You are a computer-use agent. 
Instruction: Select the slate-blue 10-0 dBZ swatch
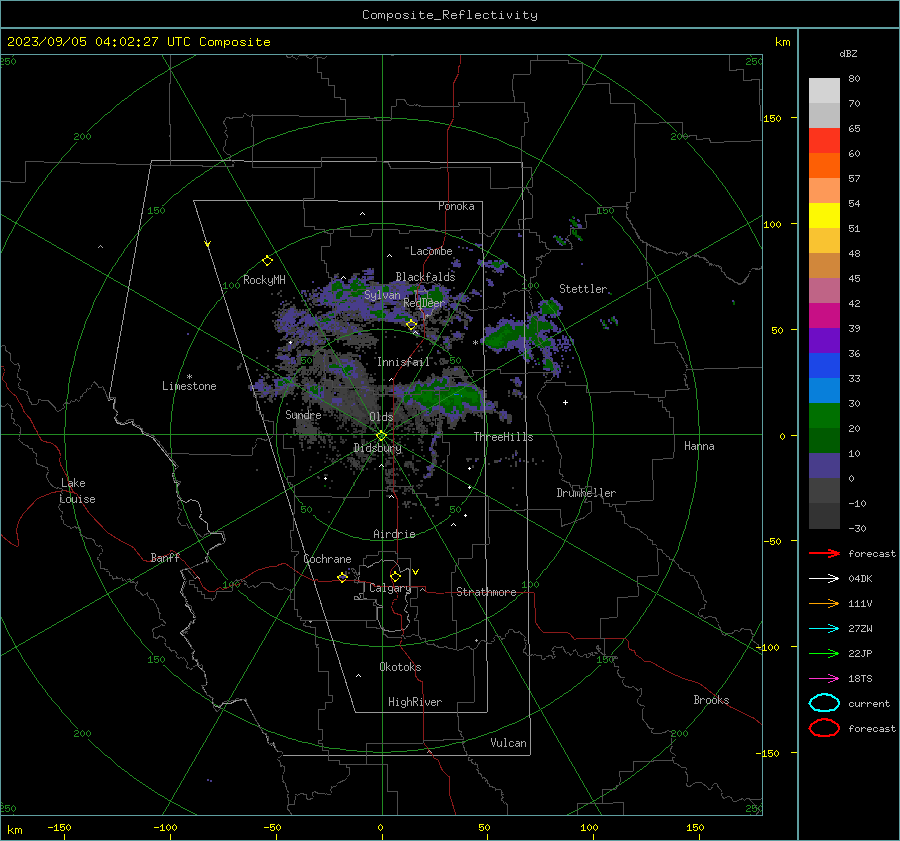(x=824, y=466)
